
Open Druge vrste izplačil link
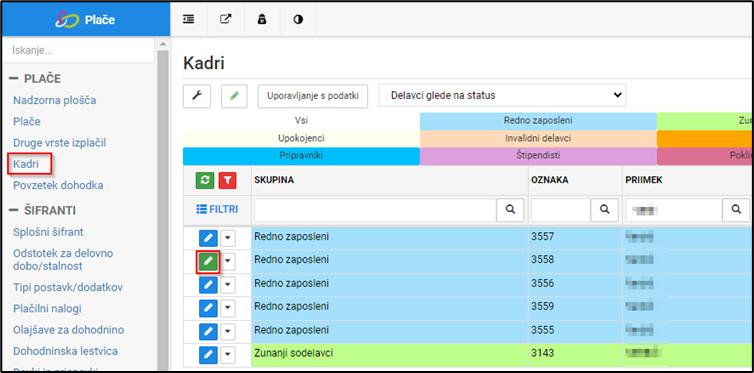pyautogui.click(x=60, y=143)
